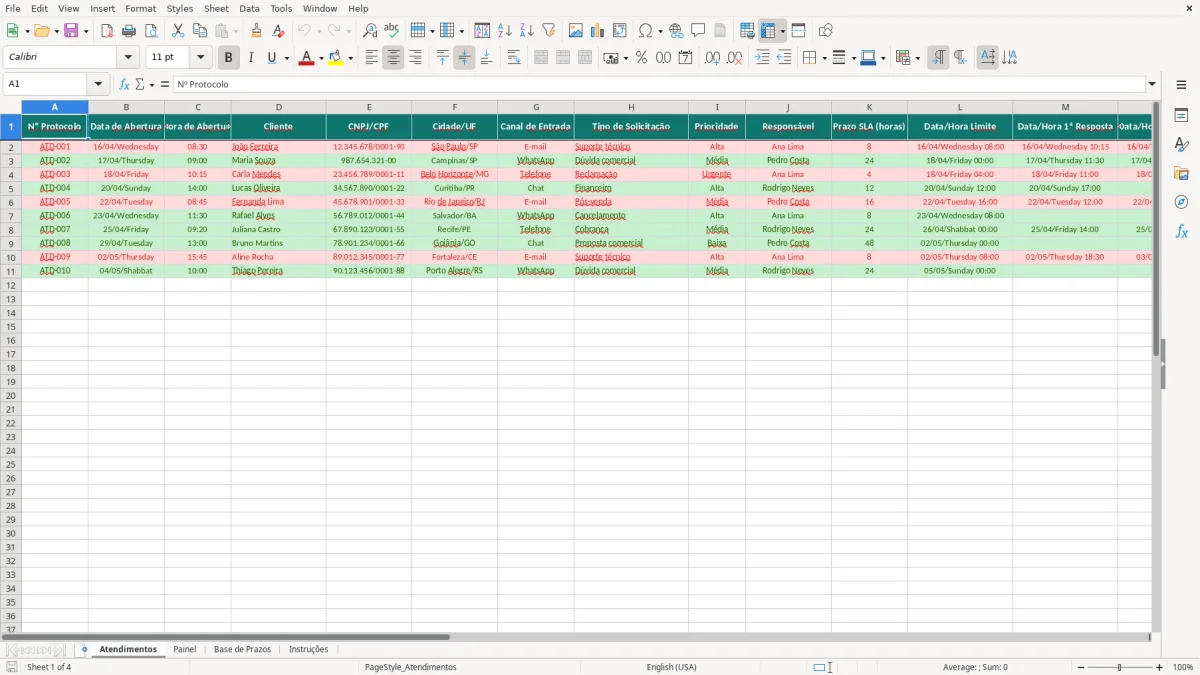Insert special character omega icon
The width and height of the screenshot is (1200, 675).
click(645, 31)
